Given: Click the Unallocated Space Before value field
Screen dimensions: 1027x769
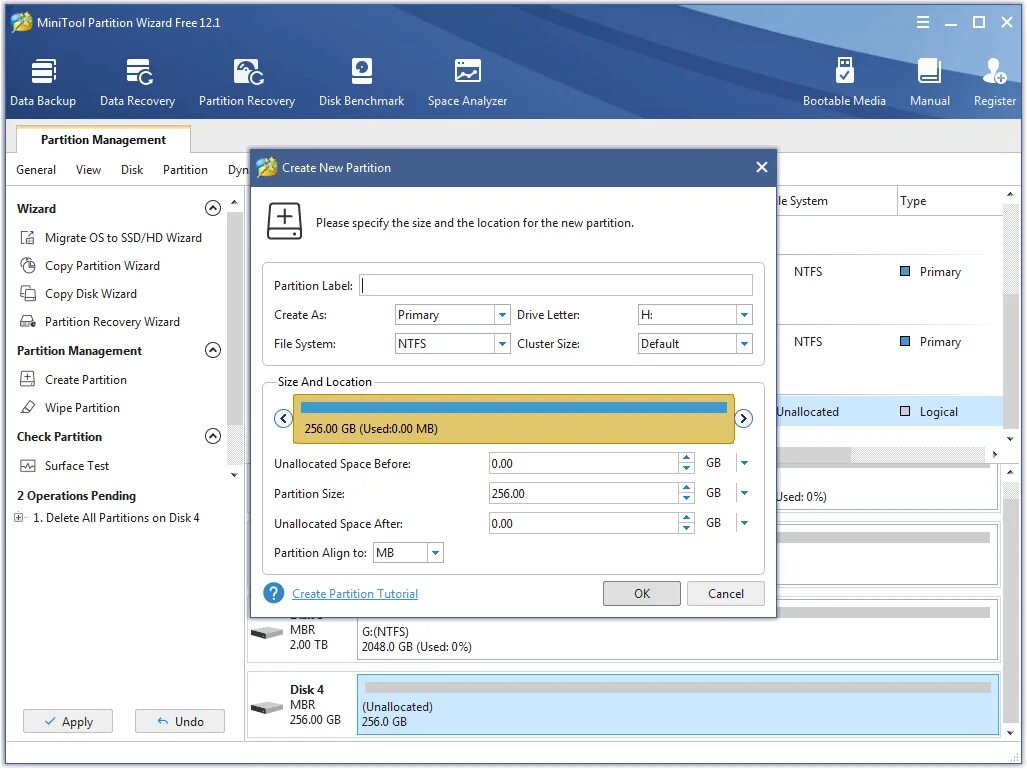Looking at the screenshot, I should [584, 463].
